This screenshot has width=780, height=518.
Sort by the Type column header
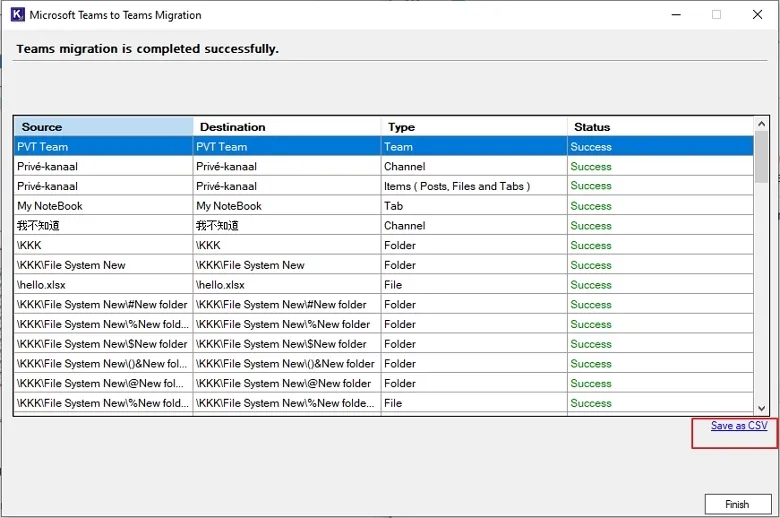click(x=474, y=127)
